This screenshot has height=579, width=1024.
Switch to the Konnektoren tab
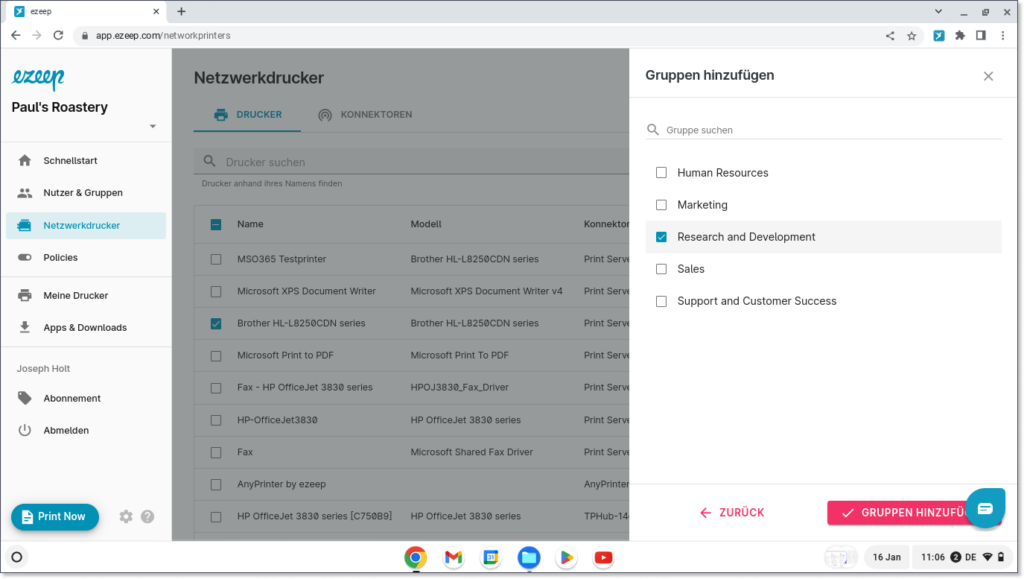[365, 115]
